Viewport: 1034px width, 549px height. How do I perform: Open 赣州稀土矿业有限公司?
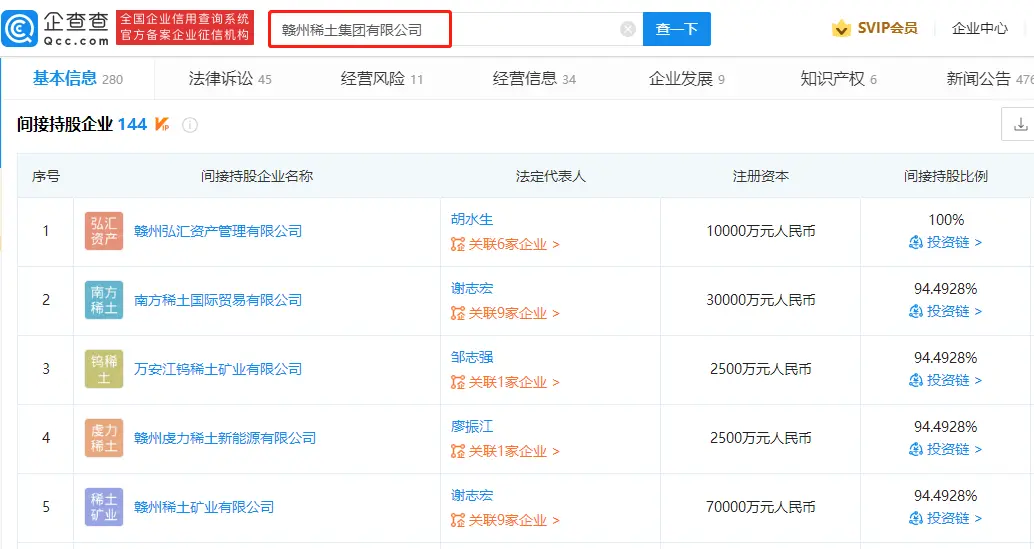point(204,507)
